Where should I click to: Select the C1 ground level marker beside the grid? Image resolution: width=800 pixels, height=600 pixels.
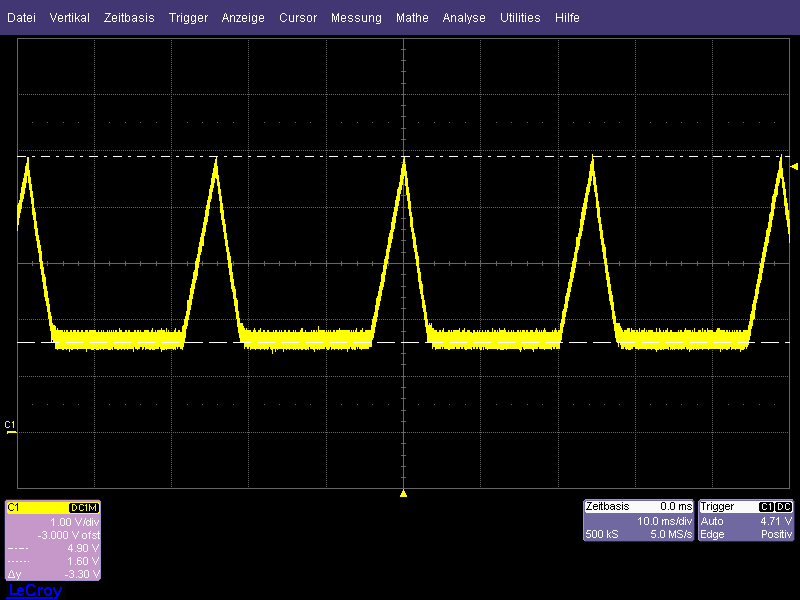10,428
